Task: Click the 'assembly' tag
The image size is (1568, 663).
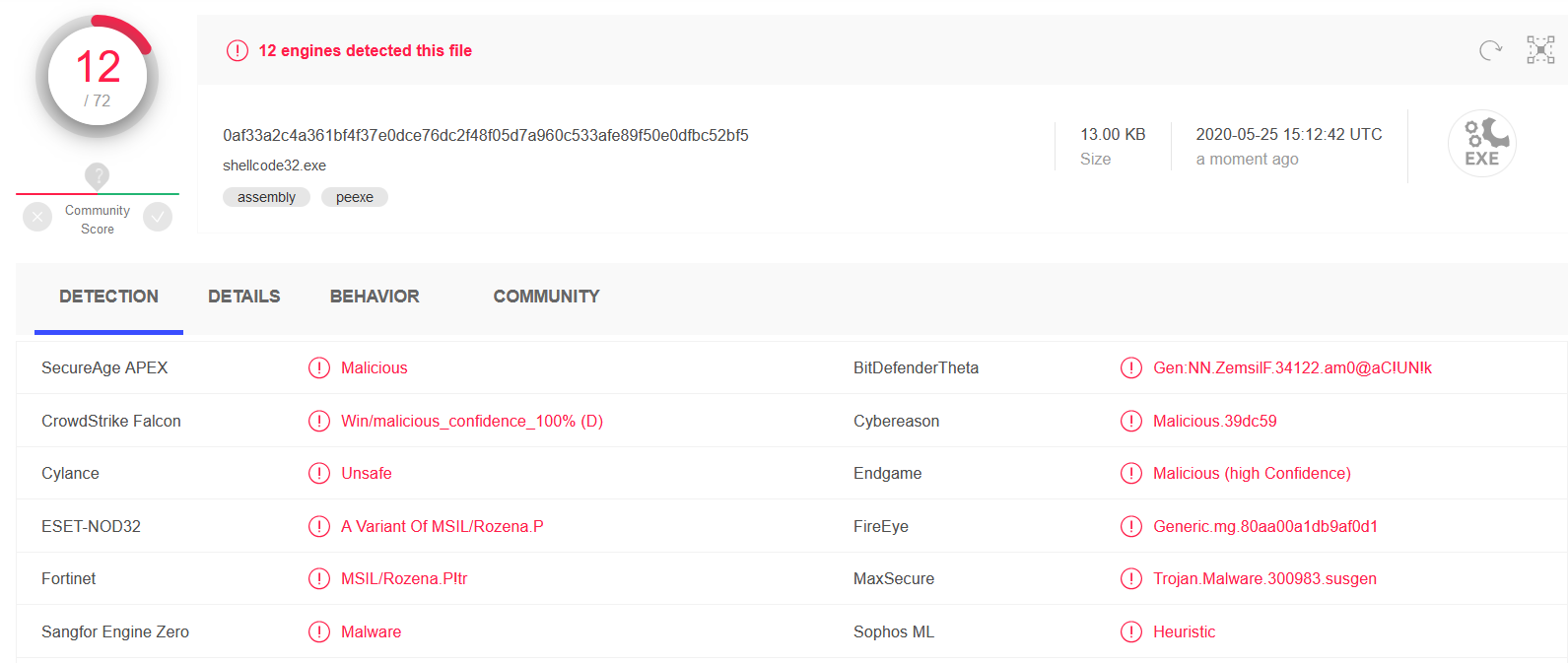Action: tap(266, 197)
